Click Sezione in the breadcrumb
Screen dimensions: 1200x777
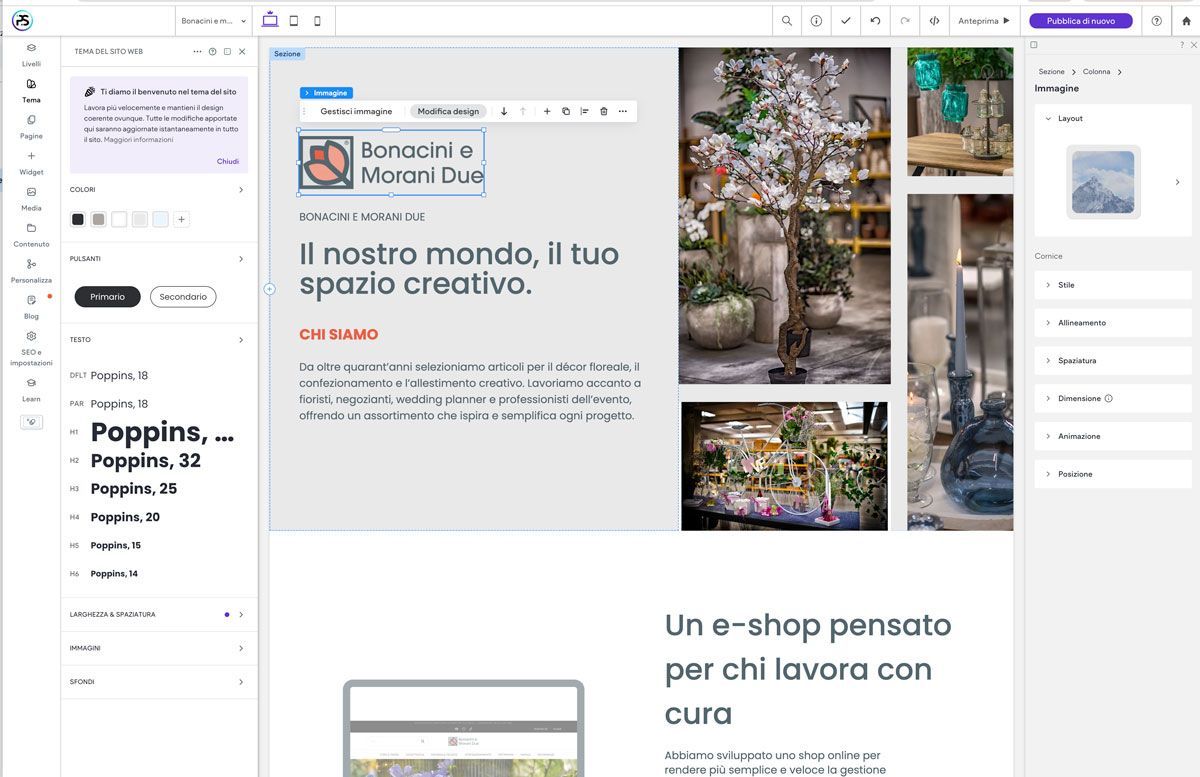point(1051,72)
